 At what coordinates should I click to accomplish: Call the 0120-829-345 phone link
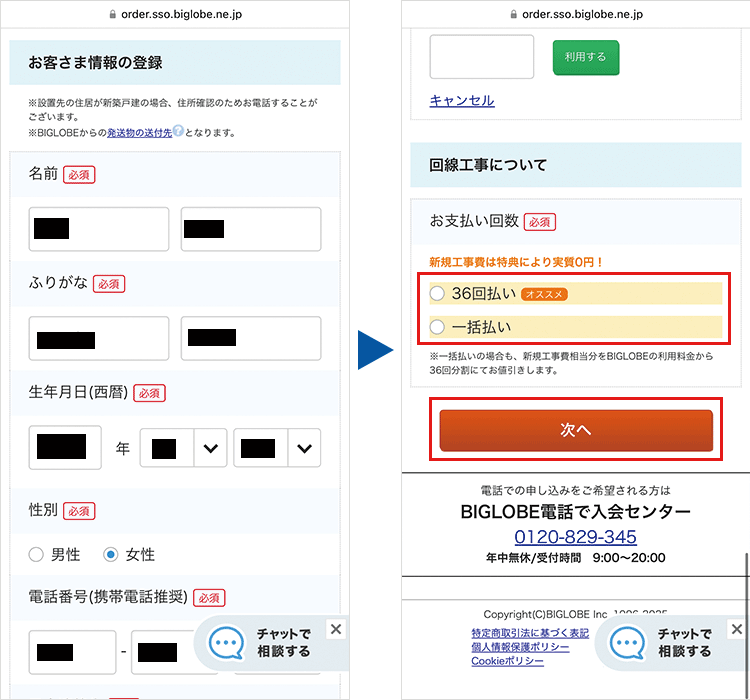pyautogui.click(x=575, y=537)
